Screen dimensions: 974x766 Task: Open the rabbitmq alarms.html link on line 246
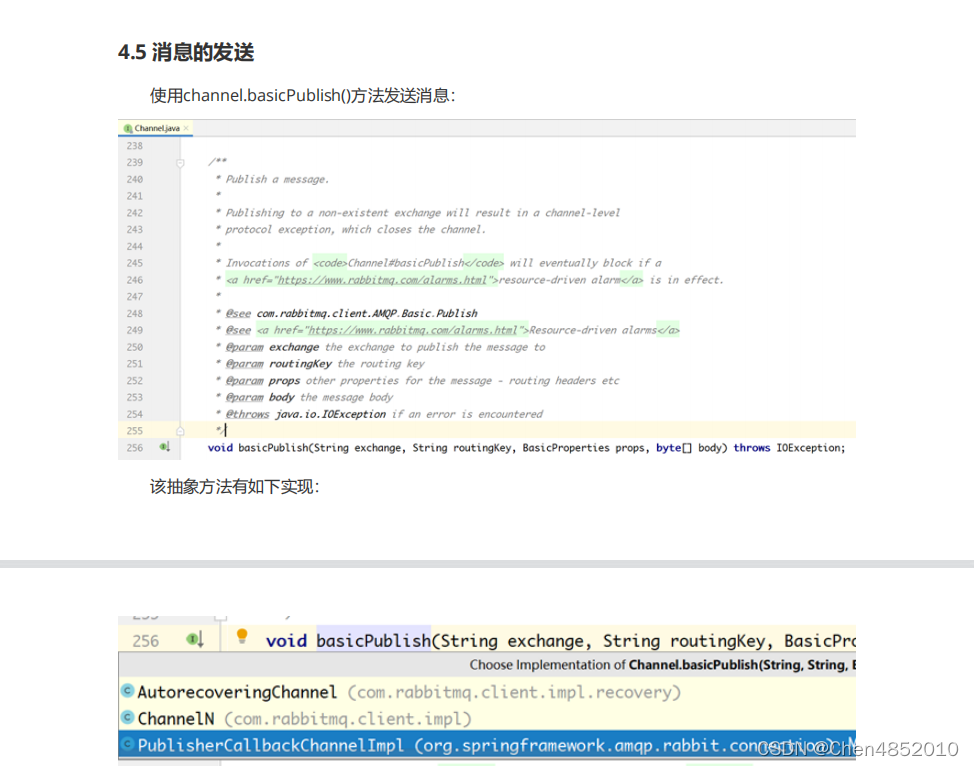click(382, 280)
